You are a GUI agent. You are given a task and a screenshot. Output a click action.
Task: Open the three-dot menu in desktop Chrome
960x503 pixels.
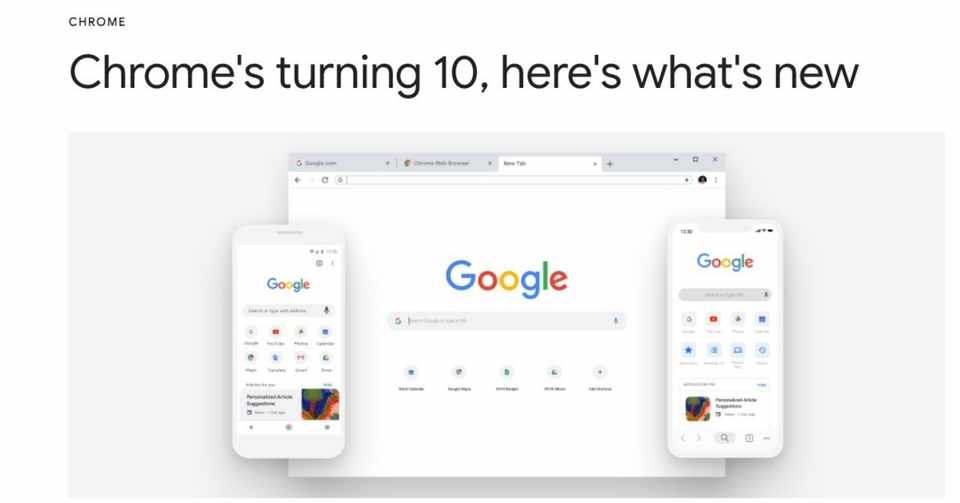[x=716, y=179]
